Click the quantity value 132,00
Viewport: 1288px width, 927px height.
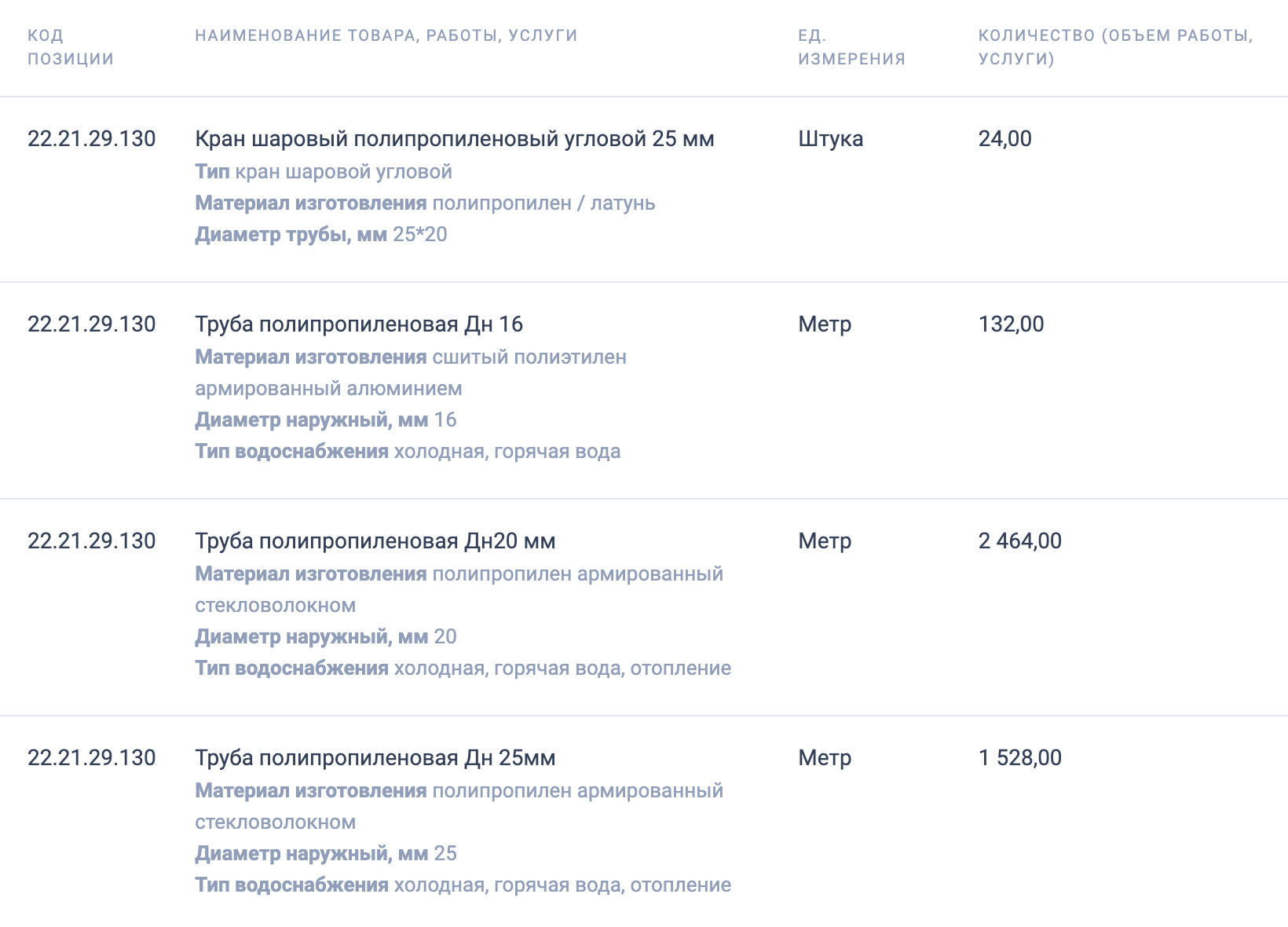click(1011, 324)
